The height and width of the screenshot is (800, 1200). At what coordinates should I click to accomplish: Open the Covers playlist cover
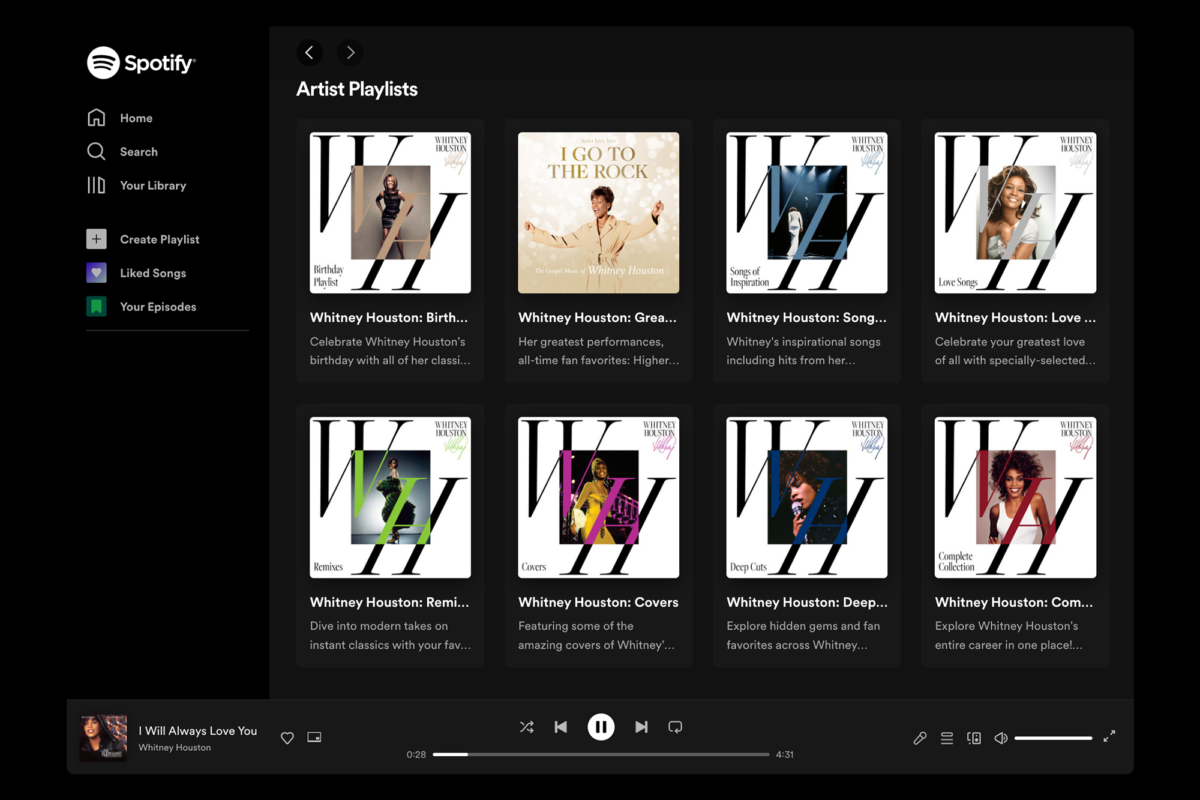tap(598, 498)
